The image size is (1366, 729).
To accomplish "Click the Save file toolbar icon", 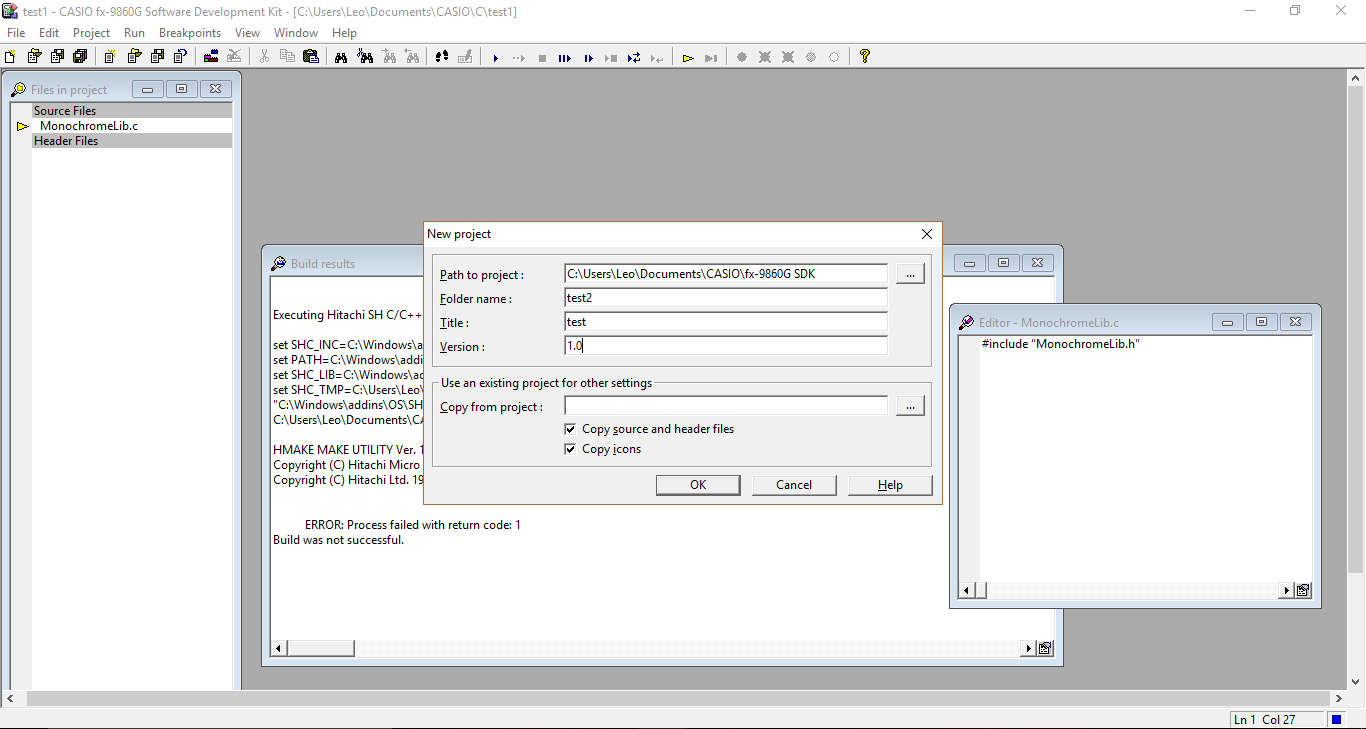I will [57, 57].
